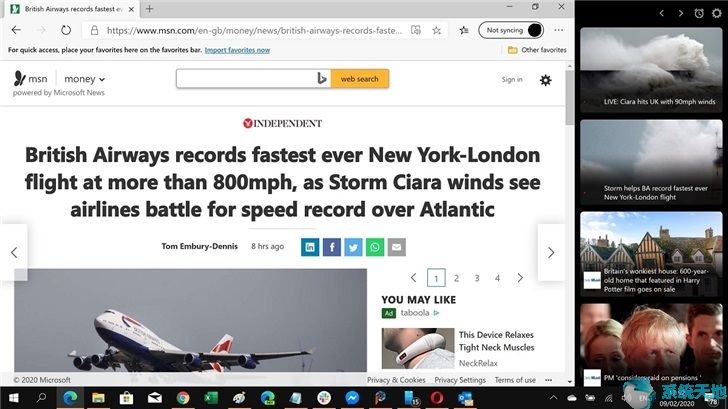The image size is (728, 409).
Task: Open Mail app from taskbar
Action: click(x=155, y=398)
